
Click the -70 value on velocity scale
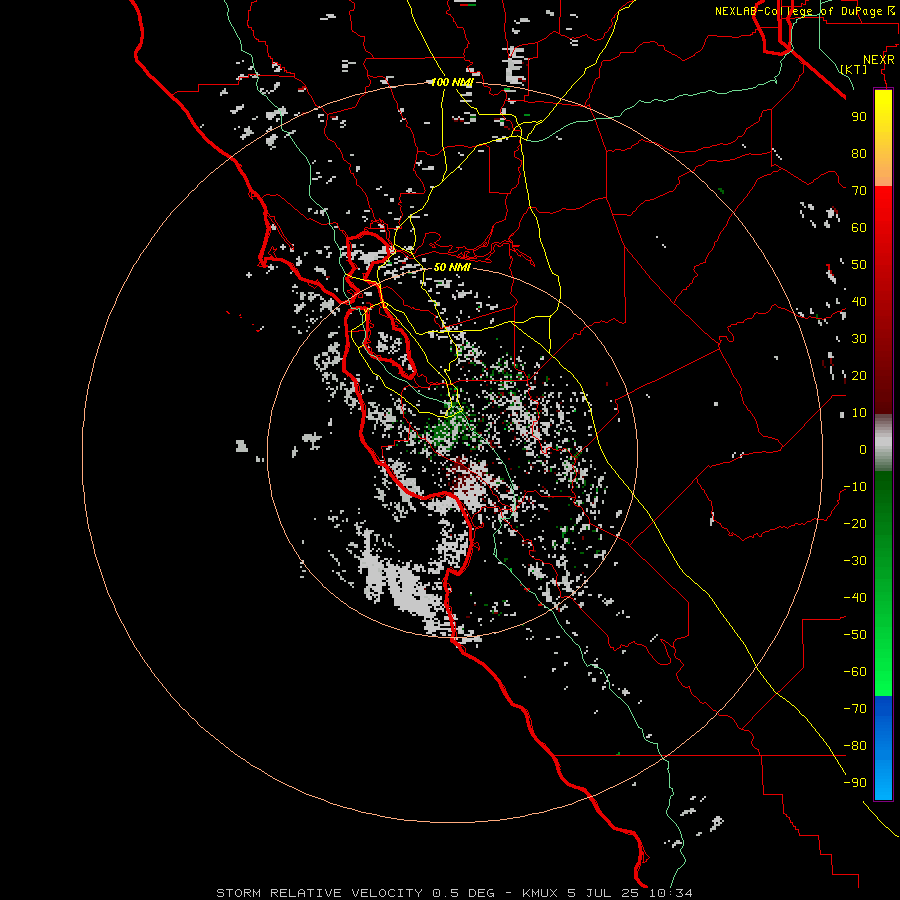(855, 709)
